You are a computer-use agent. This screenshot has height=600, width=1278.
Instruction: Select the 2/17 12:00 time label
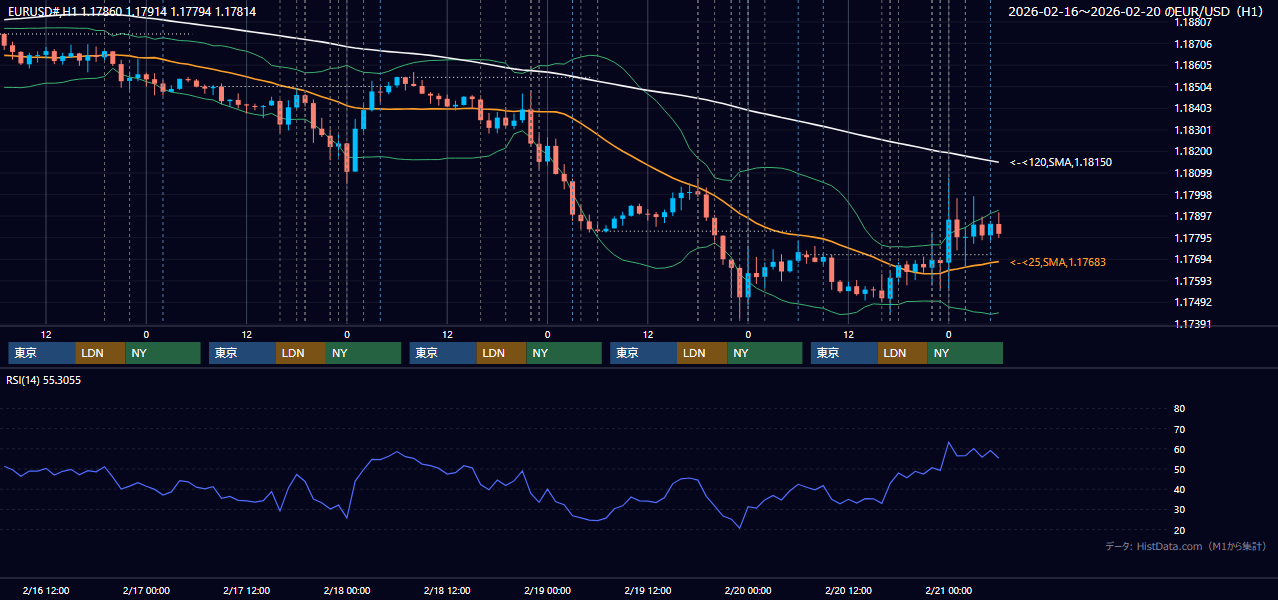click(247, 590)
